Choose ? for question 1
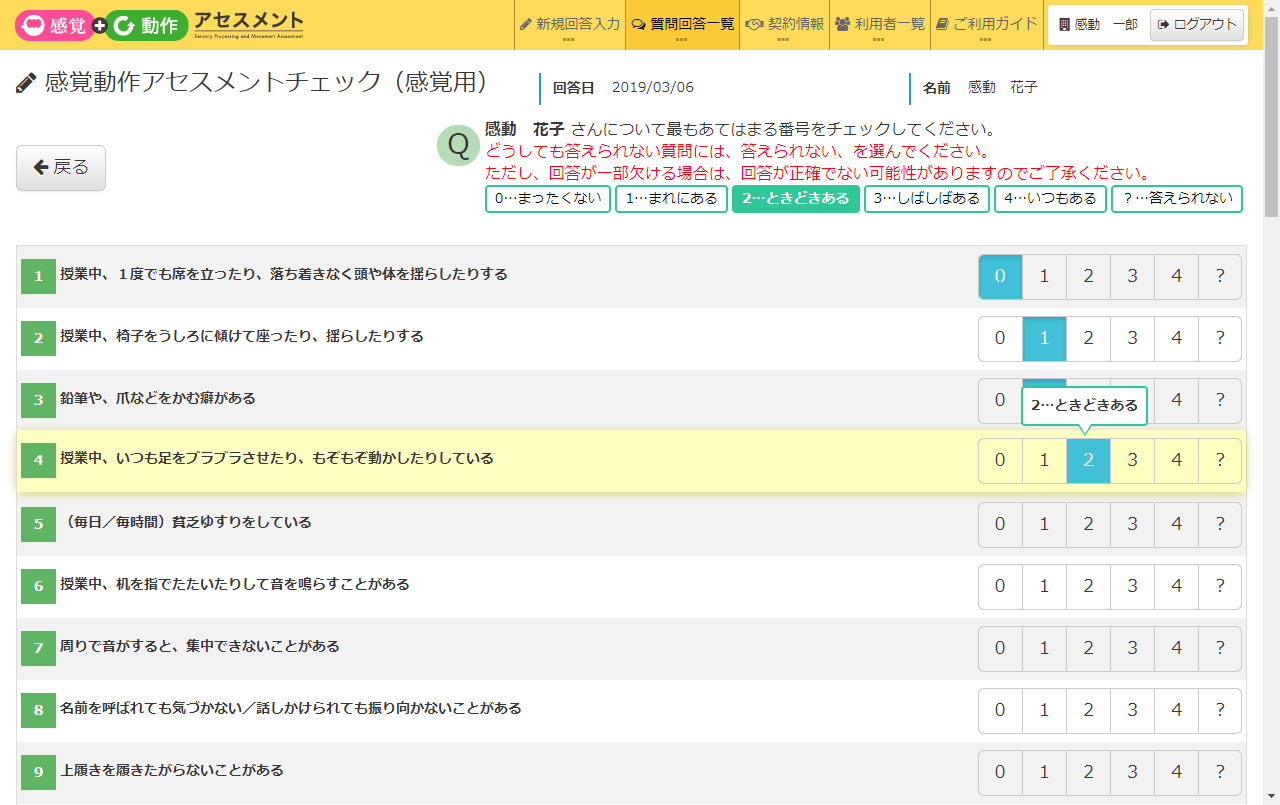Viewport: 1280px width, 805px height. [1220, 277]
